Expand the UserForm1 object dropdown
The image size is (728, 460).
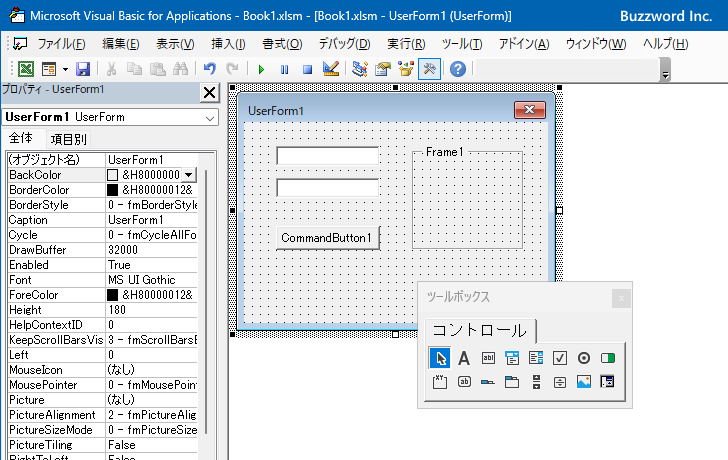coord(210,118)
